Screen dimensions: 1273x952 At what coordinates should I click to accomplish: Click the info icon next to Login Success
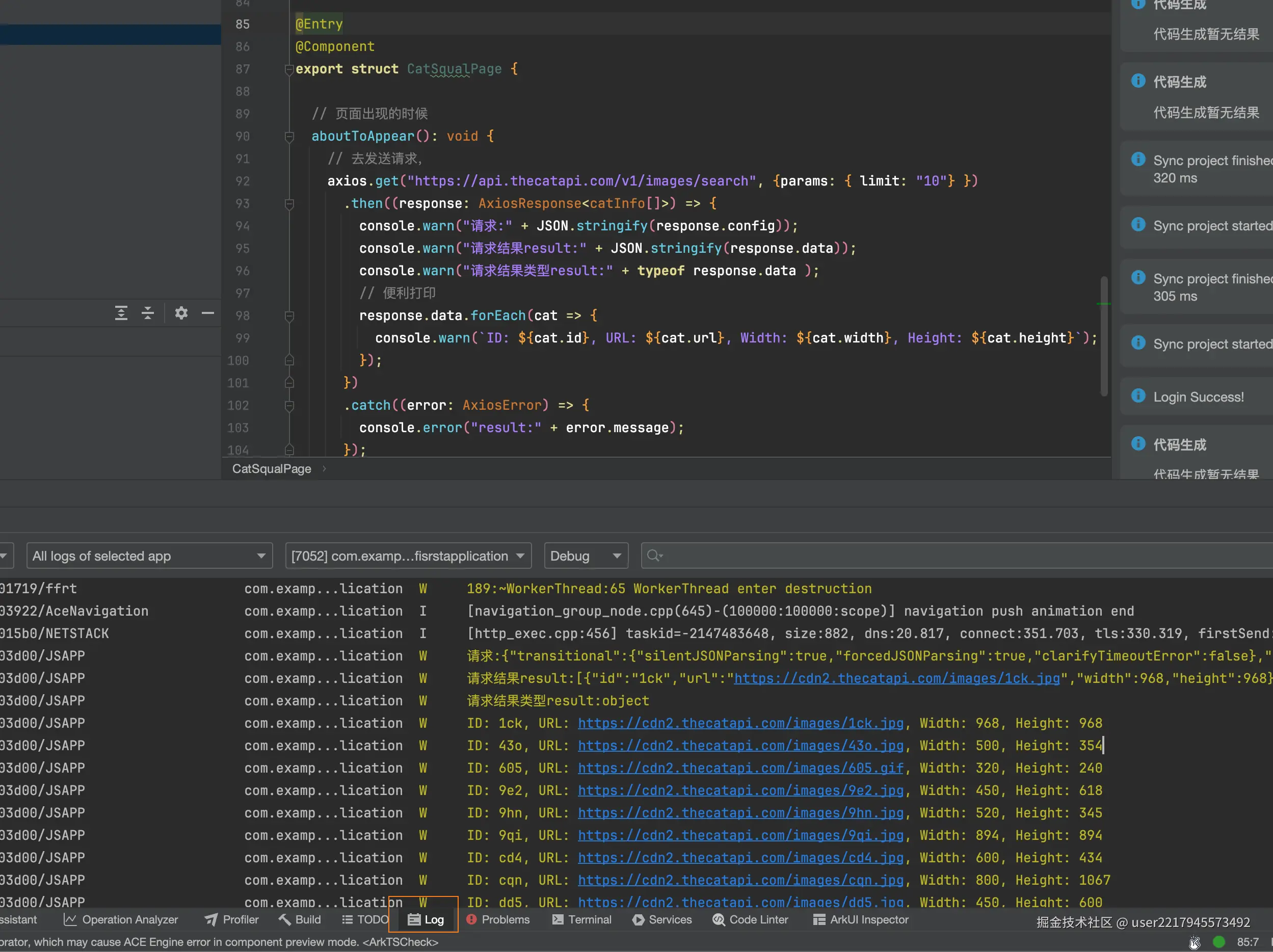1138,396
